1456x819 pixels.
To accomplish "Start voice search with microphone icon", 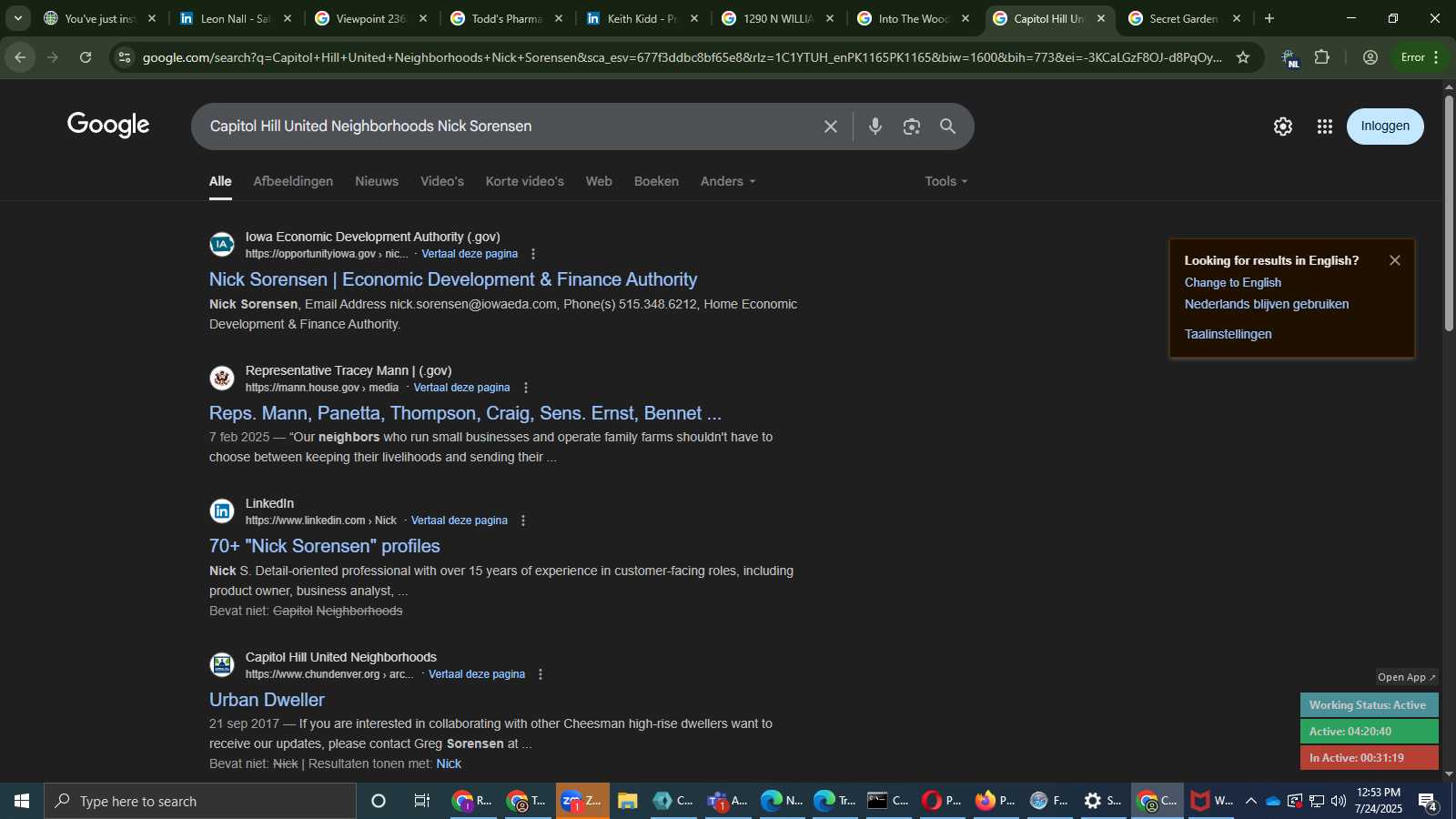I will pos(875,126).
